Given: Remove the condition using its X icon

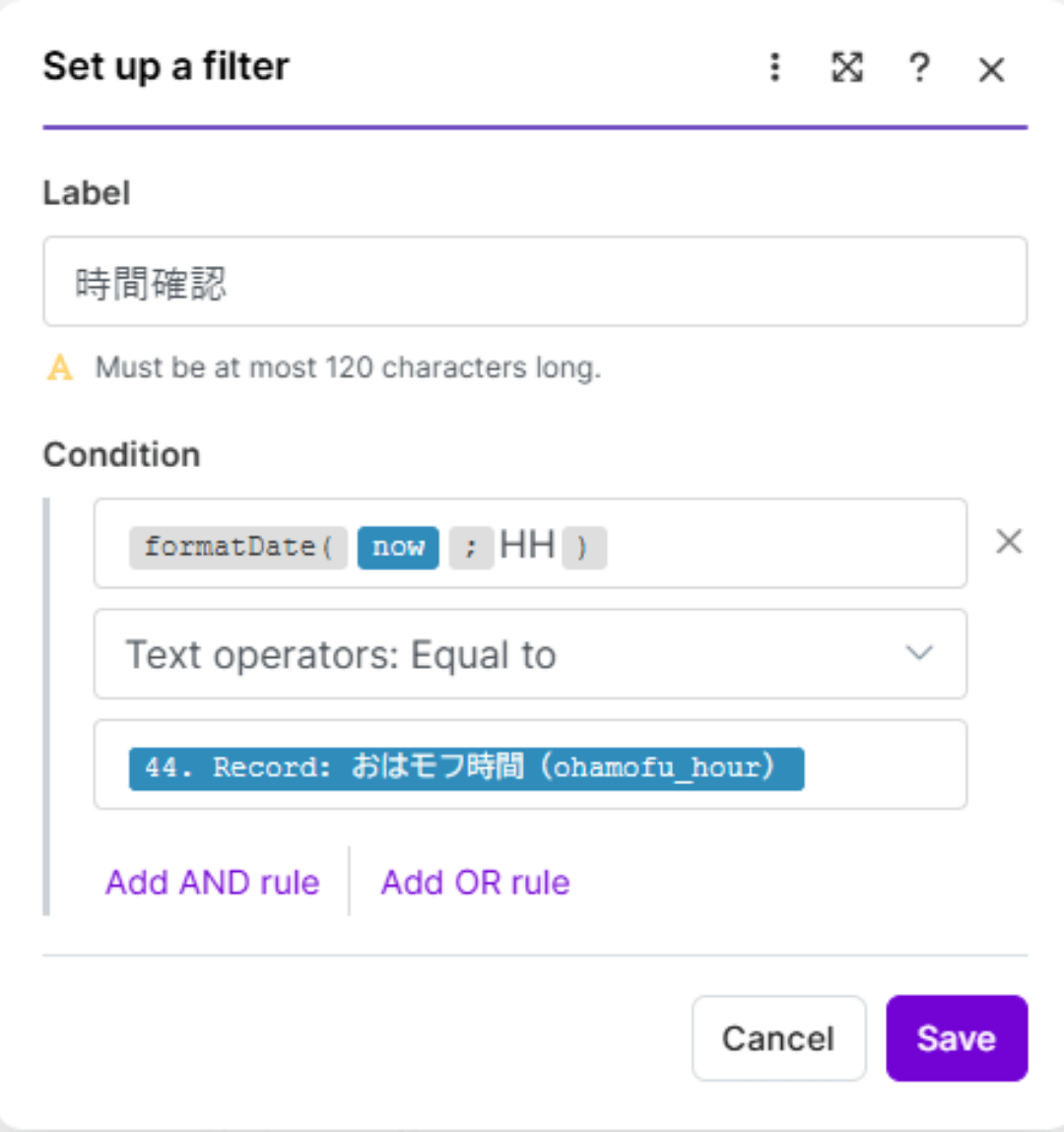Looking at the screenshot, I should click(1009, 542).
